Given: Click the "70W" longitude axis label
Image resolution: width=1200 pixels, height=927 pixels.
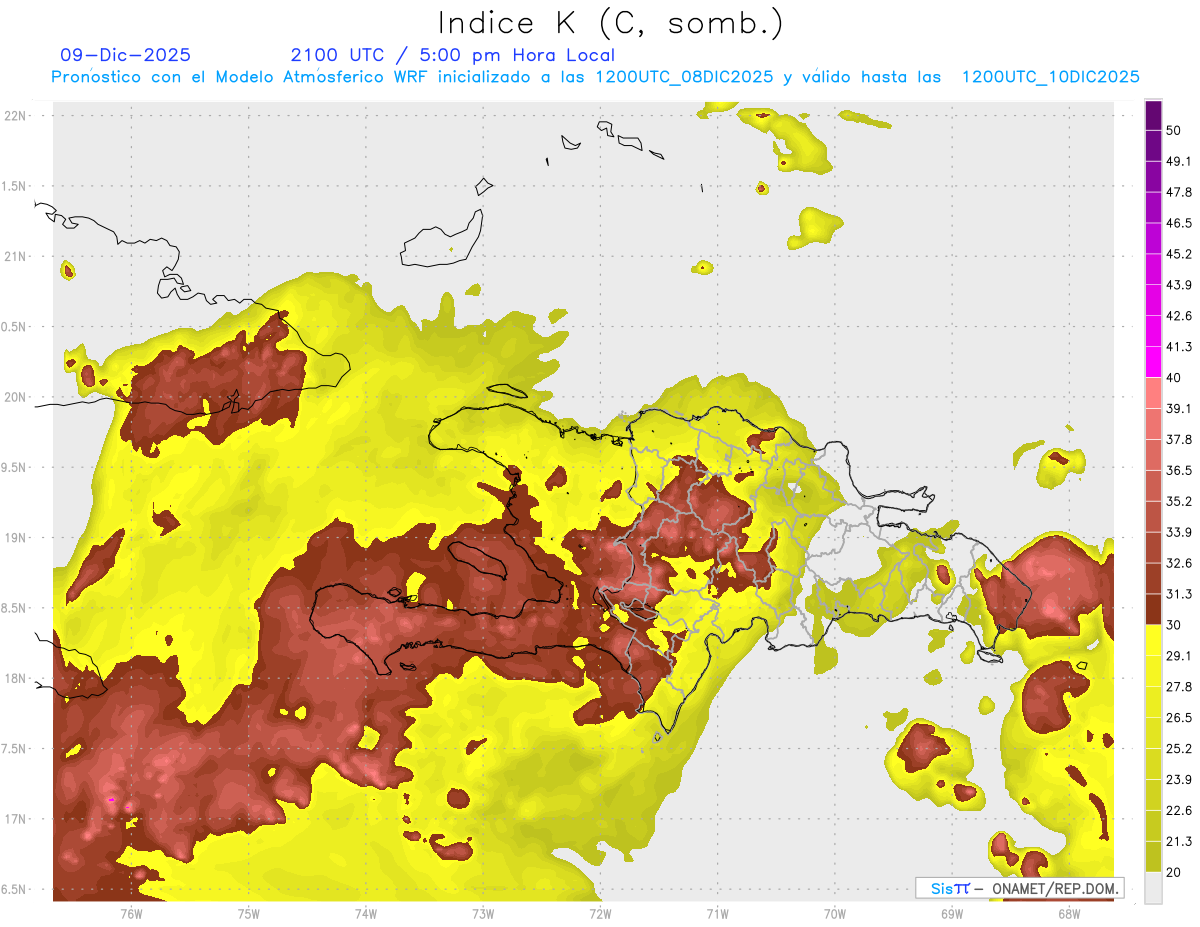Looking at the screenshot, I should coord(834,913).
